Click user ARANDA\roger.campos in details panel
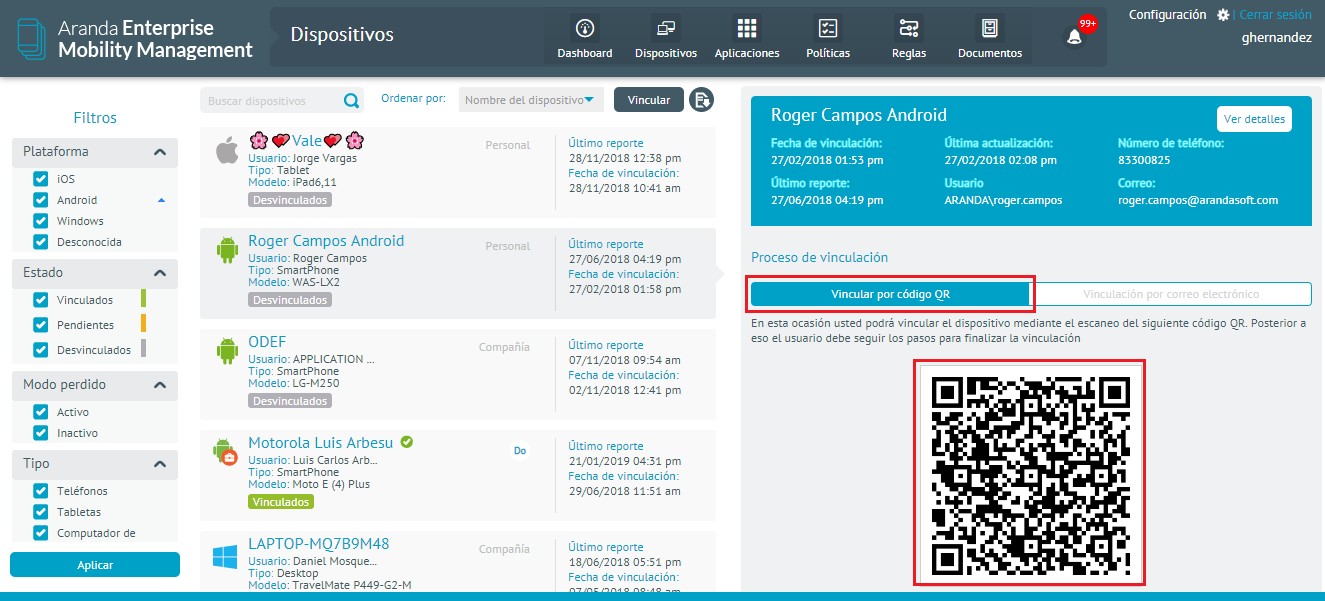1325x601 pixels. [x=1003, y=200]
